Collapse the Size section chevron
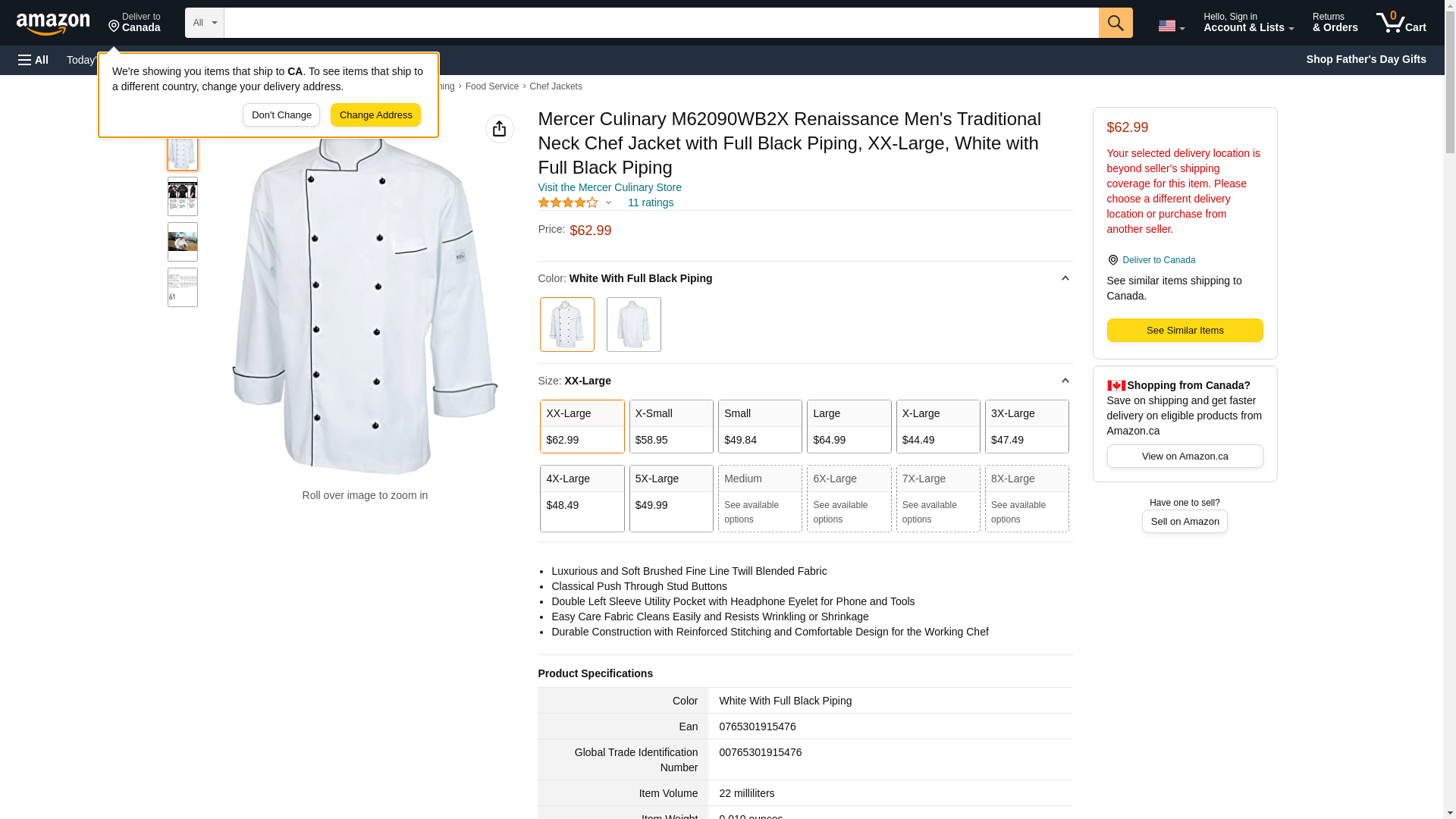Screen dimensions: 1456x819 (1065, 381)
